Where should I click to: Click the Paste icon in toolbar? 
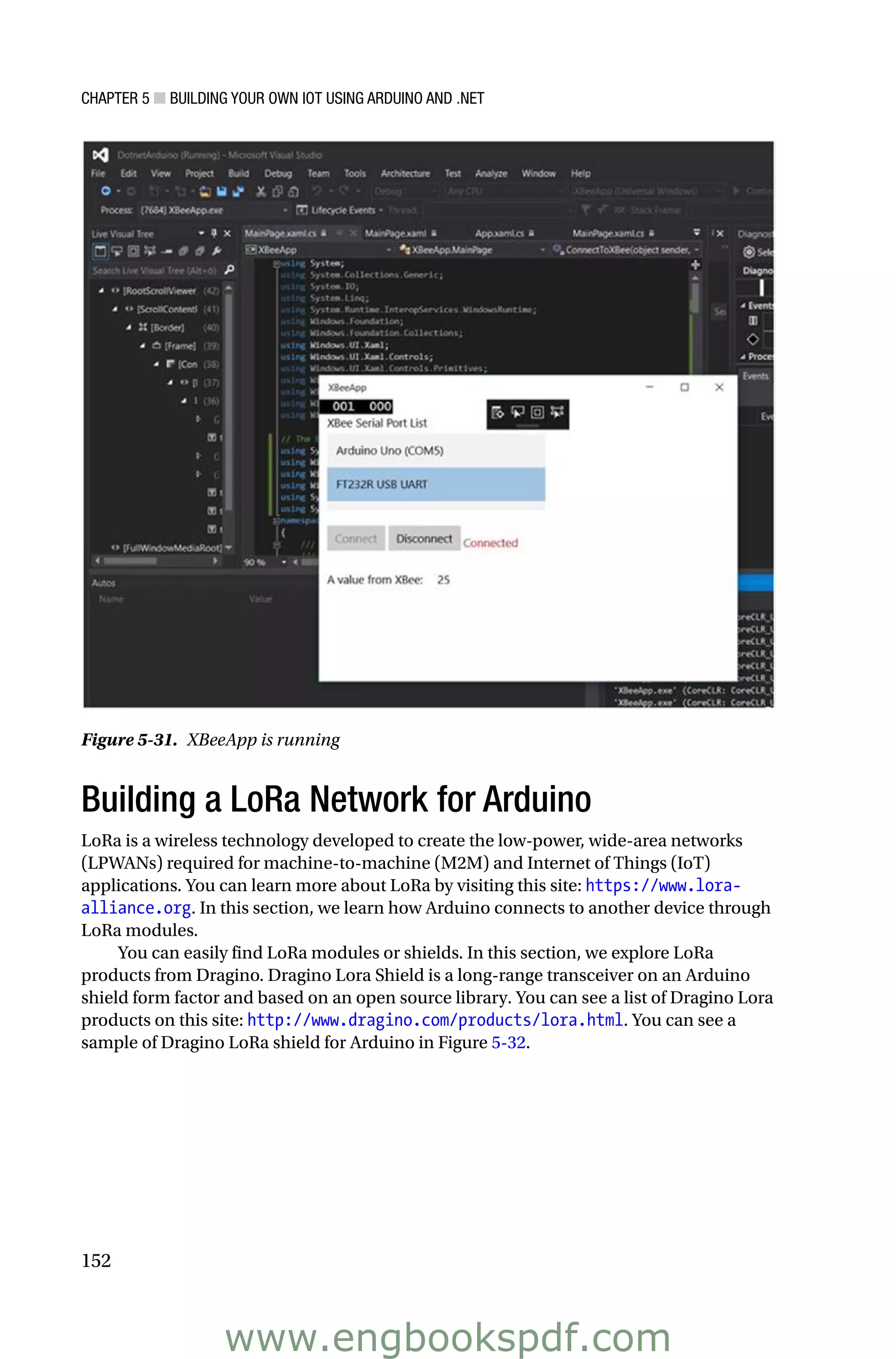click(x=293, y=191)
